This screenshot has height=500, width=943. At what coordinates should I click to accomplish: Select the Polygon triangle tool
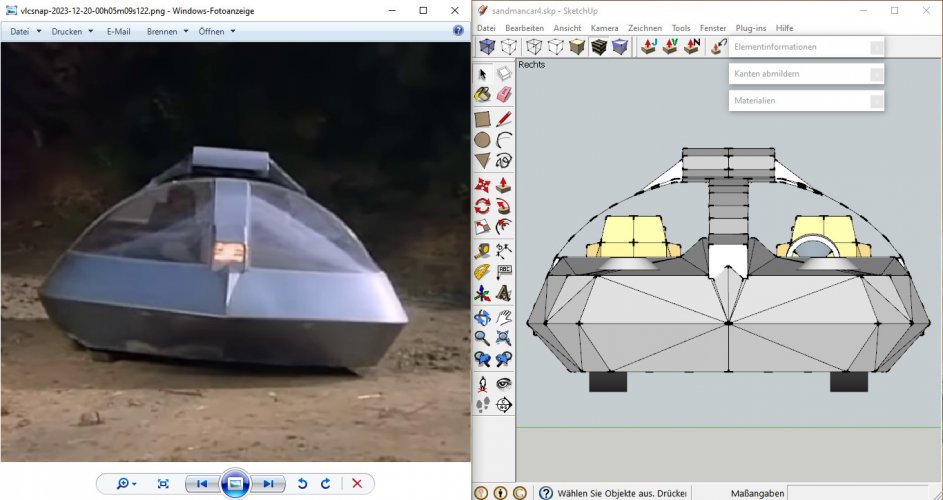tap(482, 161)
